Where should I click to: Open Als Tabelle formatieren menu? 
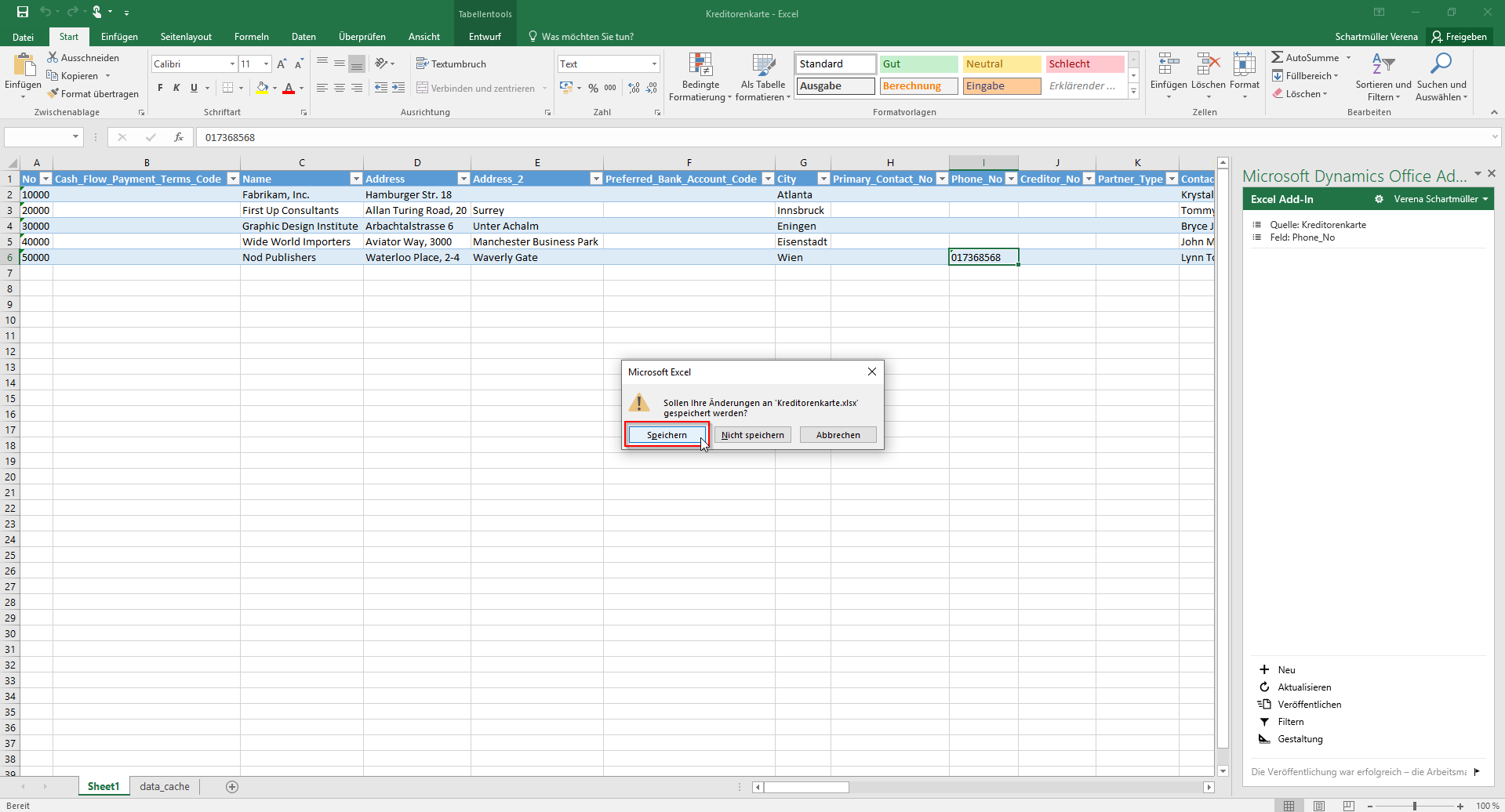coord(763,77)
